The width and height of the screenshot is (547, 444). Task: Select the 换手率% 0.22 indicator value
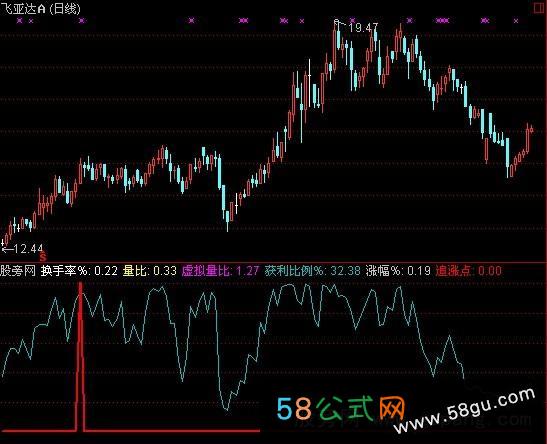pyautogui.click(x=79, y=271)
